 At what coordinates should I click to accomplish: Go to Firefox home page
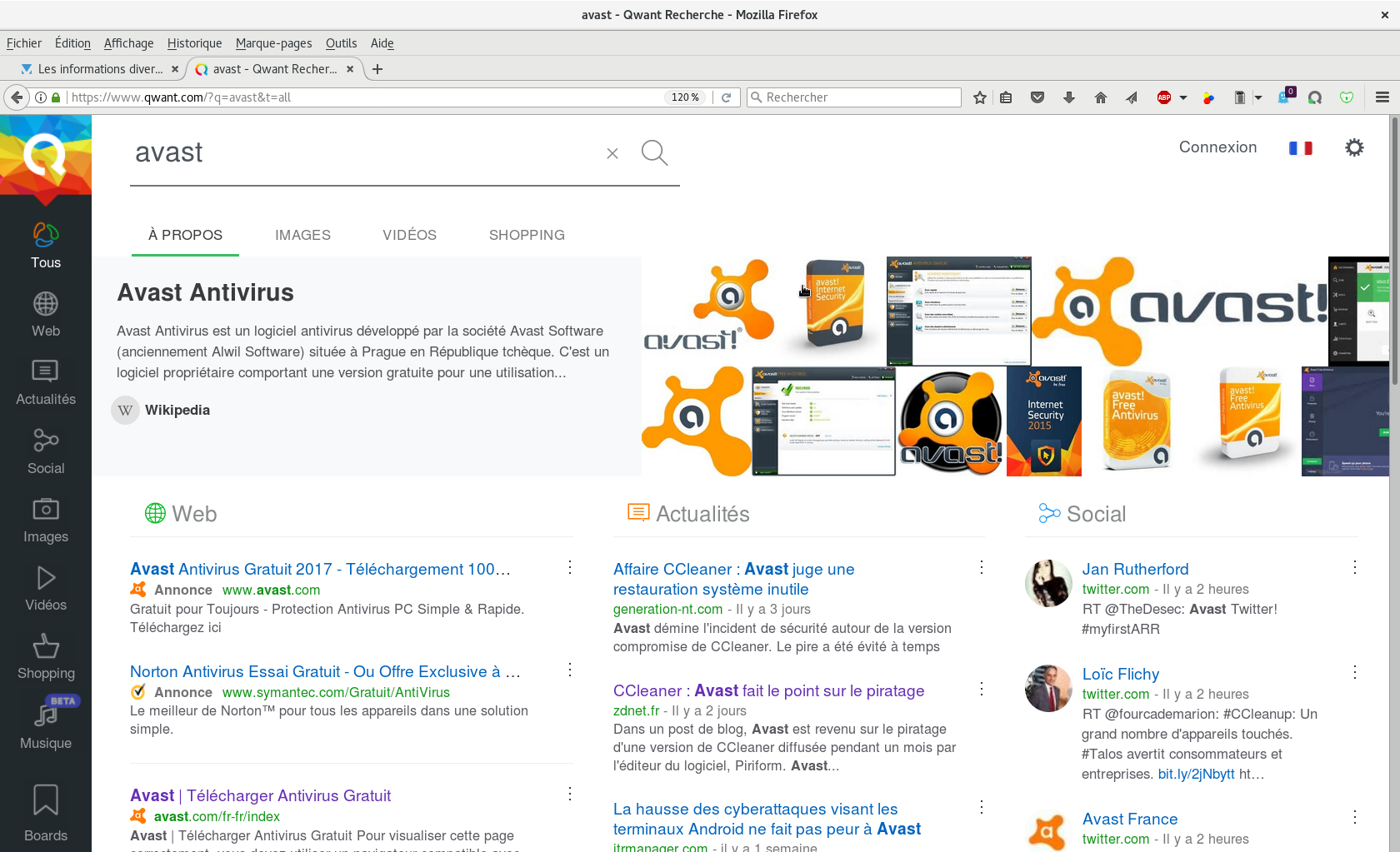pos(1101,97)
